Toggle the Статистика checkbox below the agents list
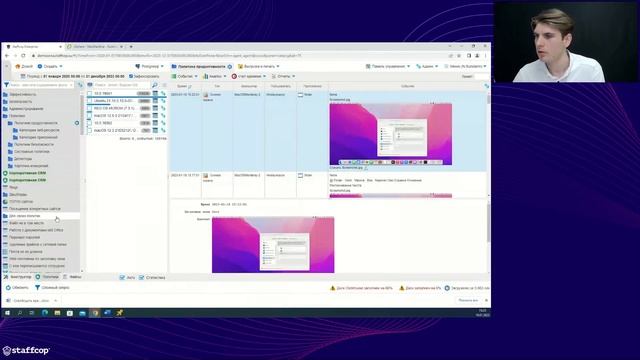This screenshot has width=640, height=360. point(142,278)
